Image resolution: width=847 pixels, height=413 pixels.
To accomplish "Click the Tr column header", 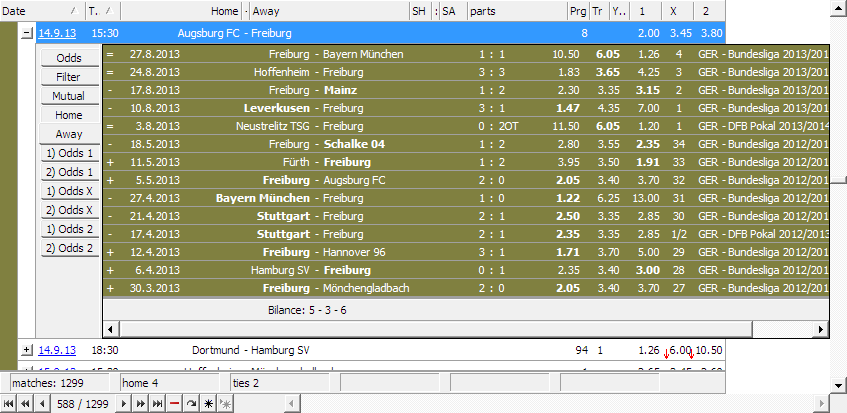I will (x=598, y=11).
